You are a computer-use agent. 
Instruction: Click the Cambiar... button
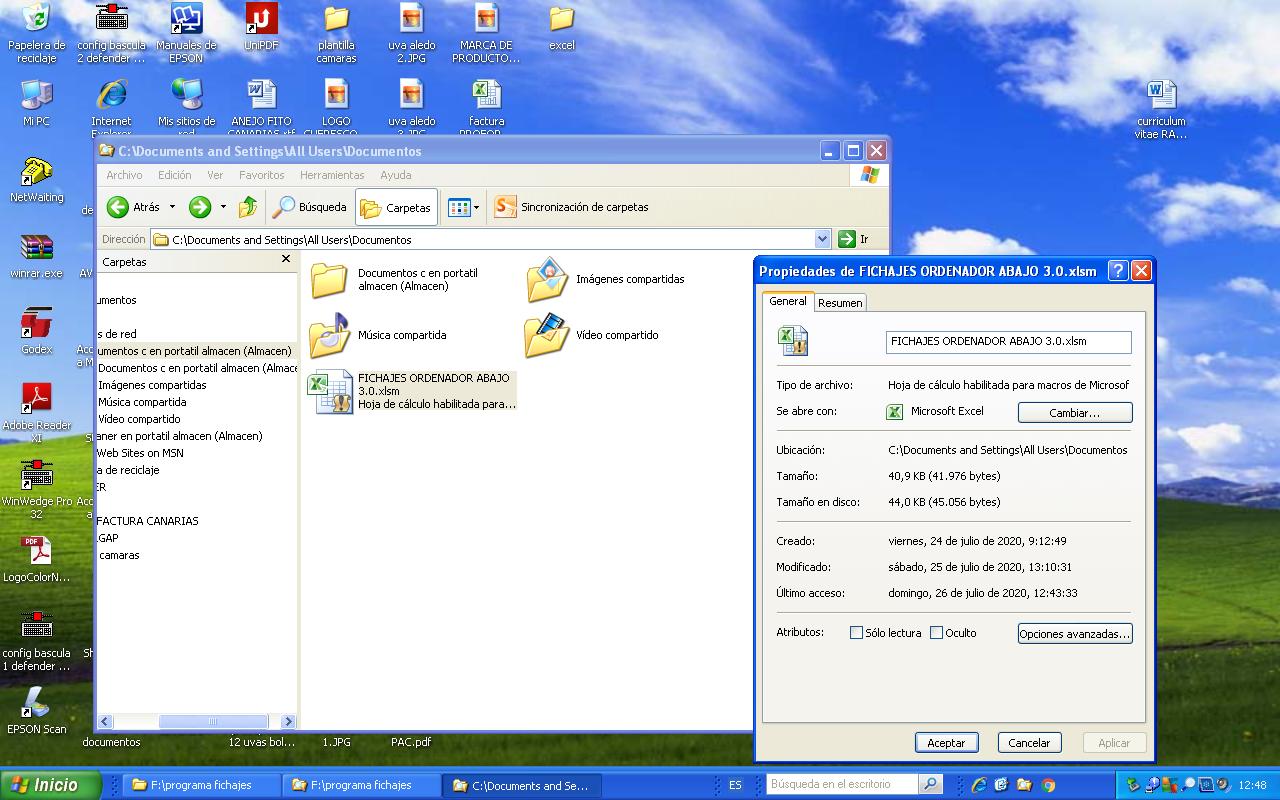1075,412
